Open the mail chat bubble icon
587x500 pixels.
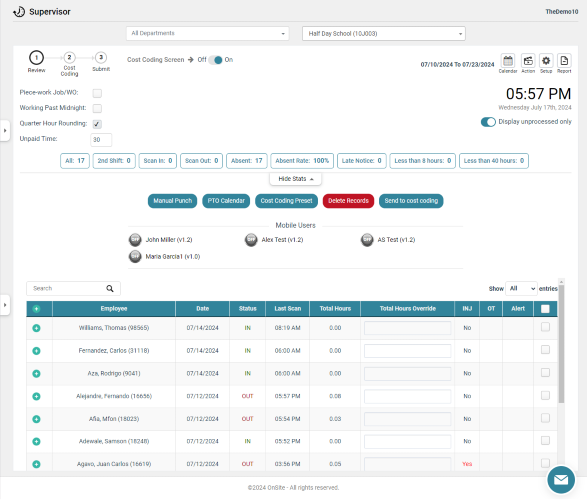pos(560,480)
